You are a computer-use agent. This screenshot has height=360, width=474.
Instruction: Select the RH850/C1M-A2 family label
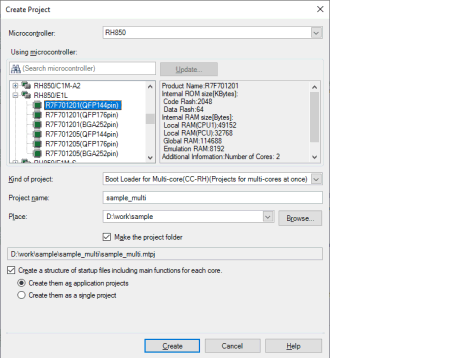[57, 86]
